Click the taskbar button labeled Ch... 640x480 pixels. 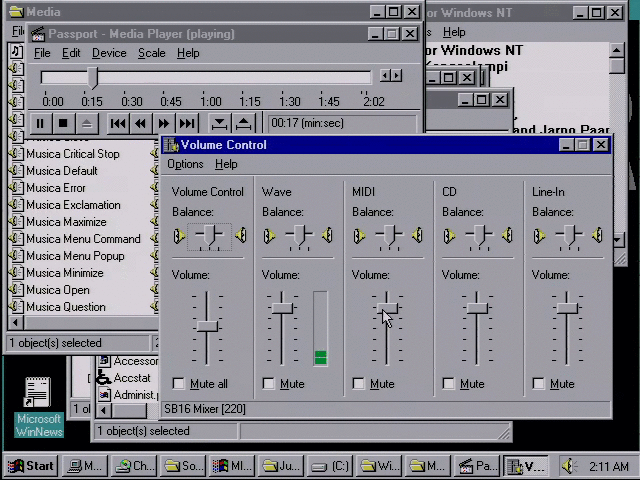click(x=134, y=466)
